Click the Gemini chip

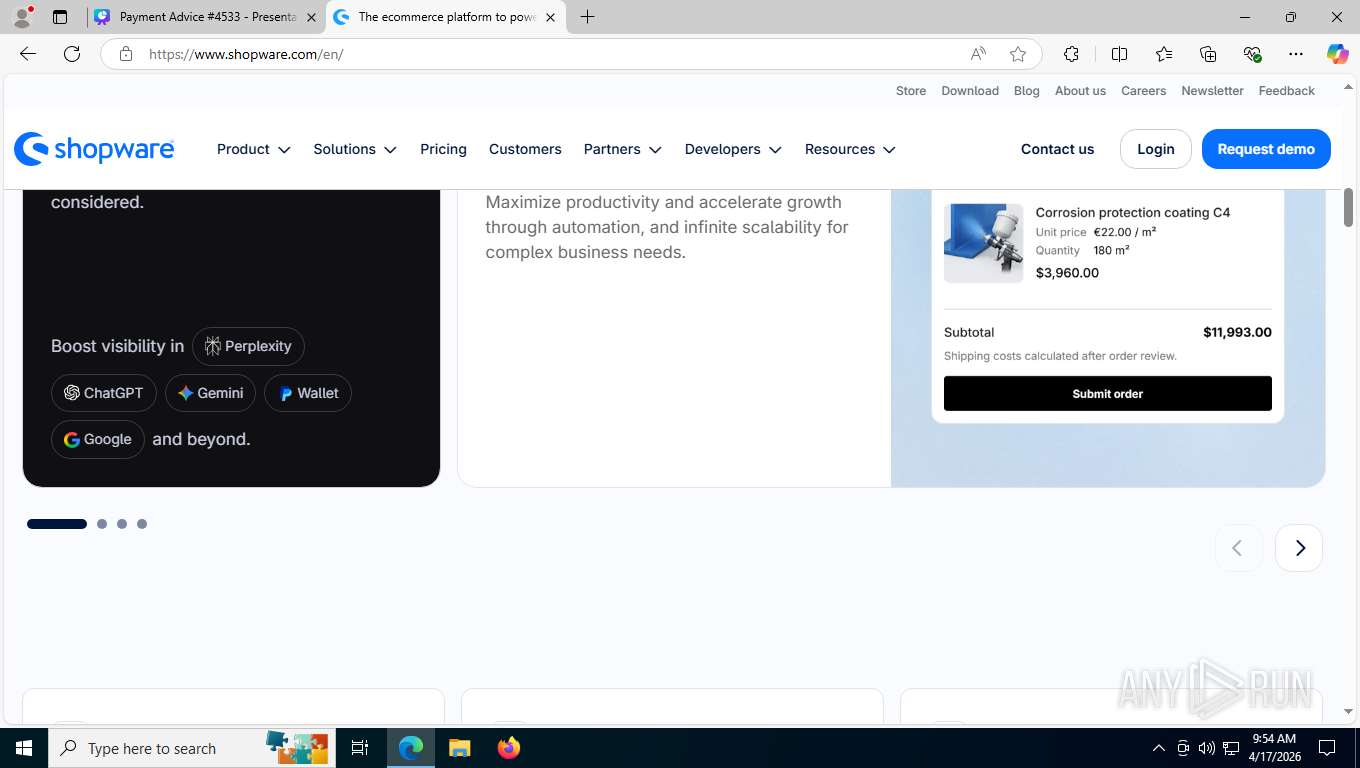coord(211,393)
